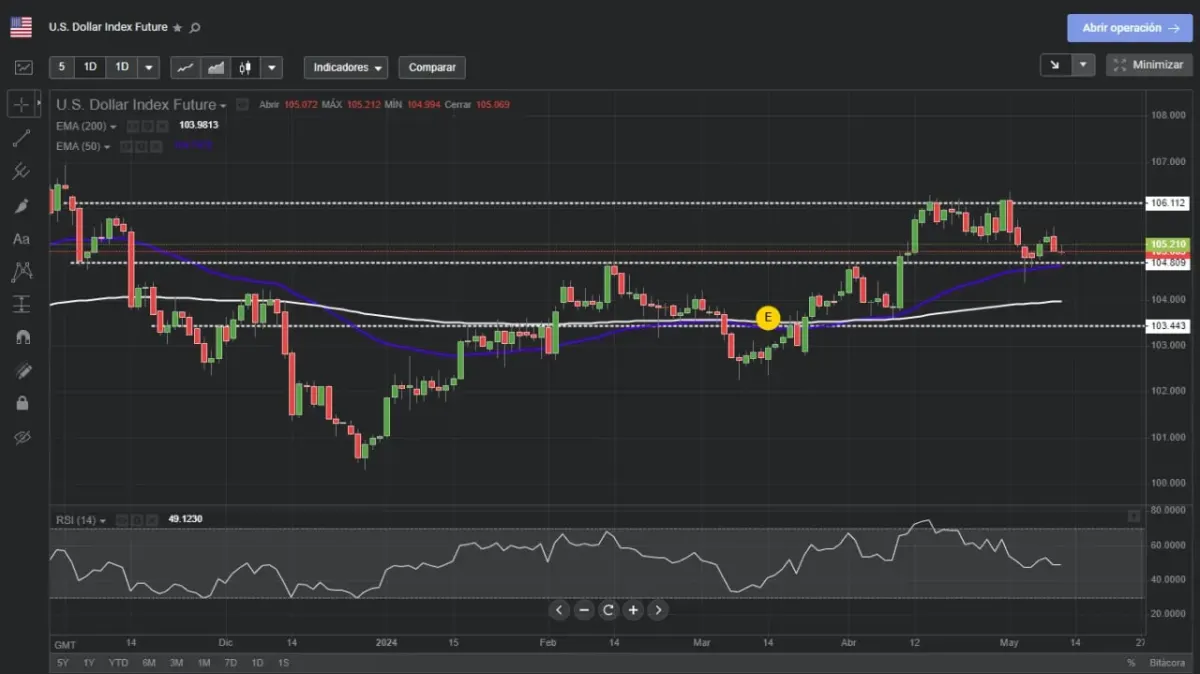Click the green 105.210 current price label
This screenshot has width=1200, height=674.
pyautogui.click(x=1168, y=244)
